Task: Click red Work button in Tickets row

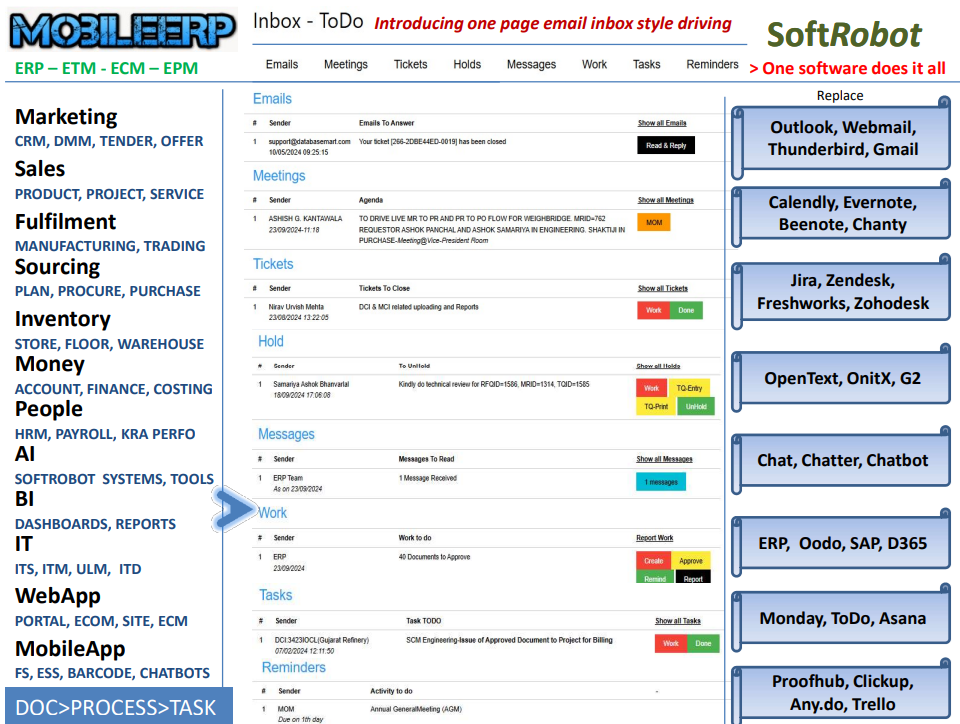Action: [653, 310]
